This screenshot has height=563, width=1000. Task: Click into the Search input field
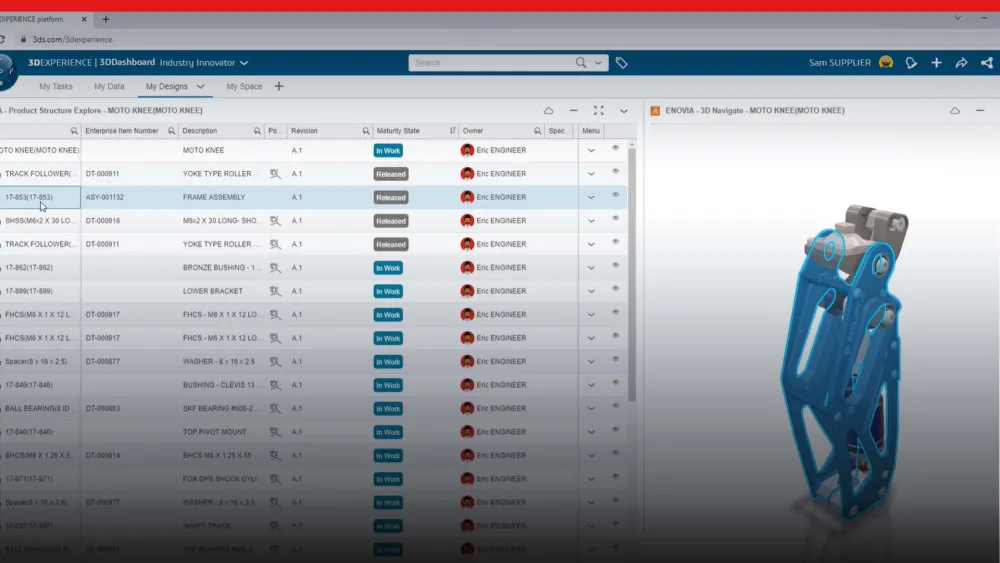[x=492, y=62]
